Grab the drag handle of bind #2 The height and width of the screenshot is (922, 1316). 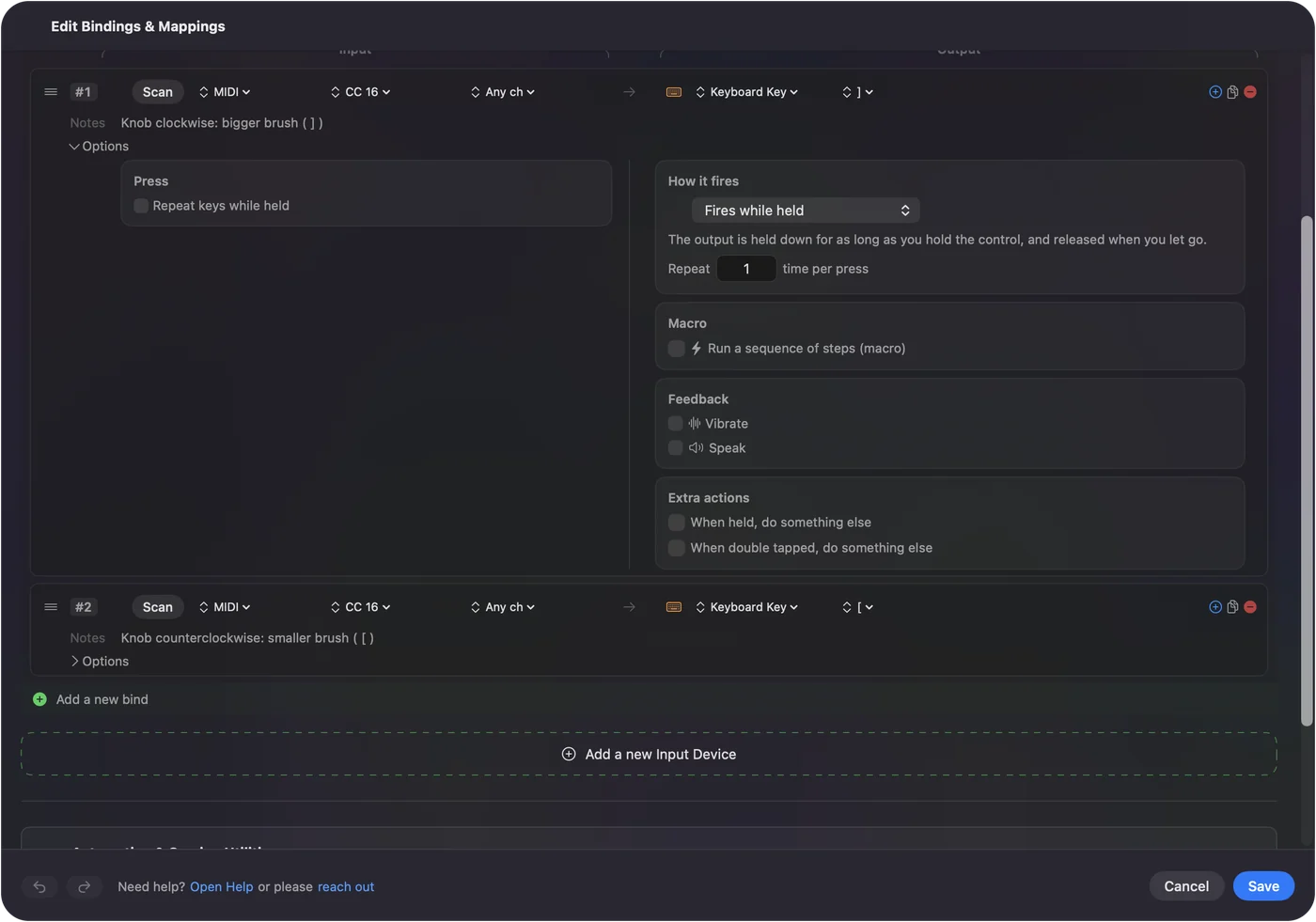51,607
